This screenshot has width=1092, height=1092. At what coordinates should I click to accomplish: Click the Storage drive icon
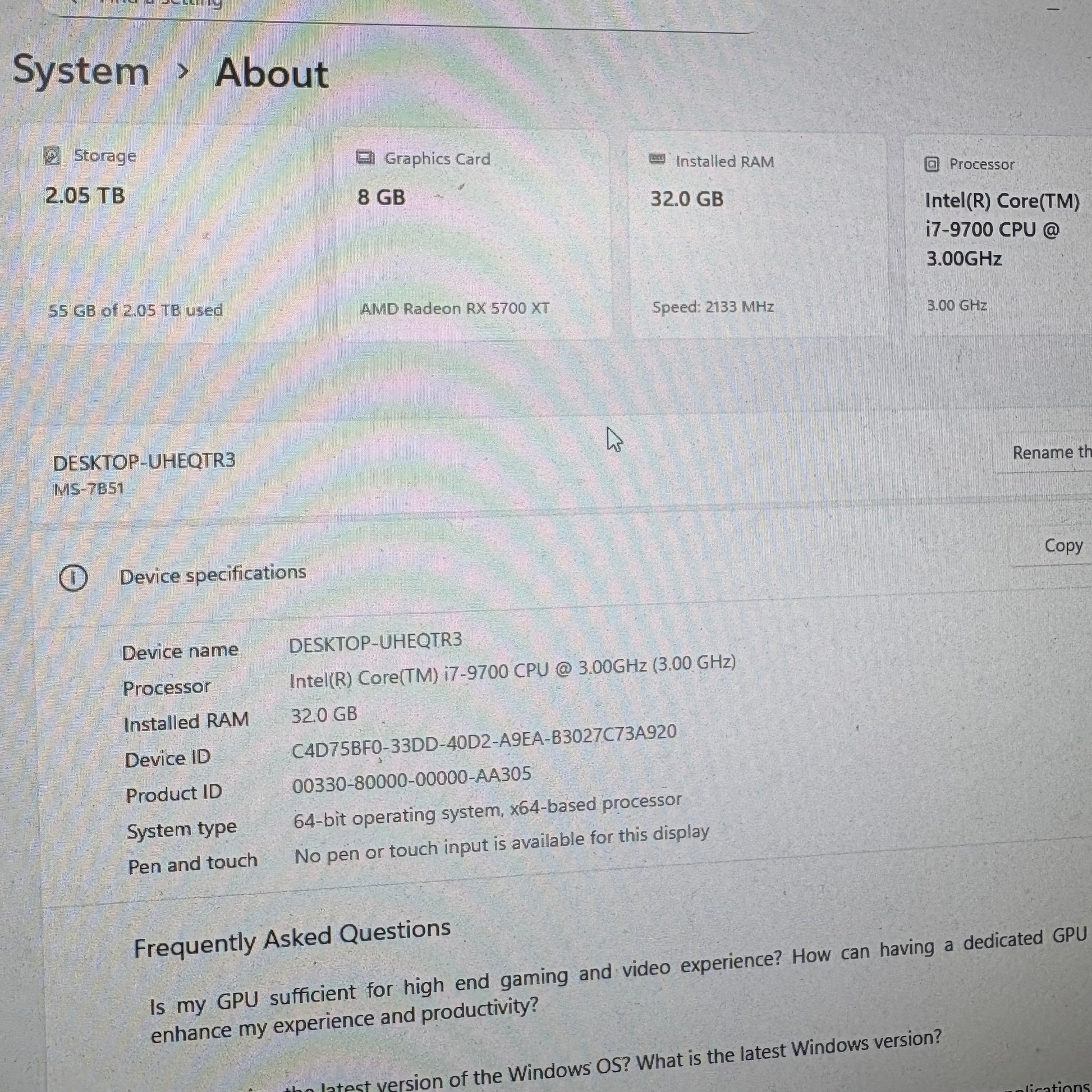pyautogui.click(x=52, y=155)
